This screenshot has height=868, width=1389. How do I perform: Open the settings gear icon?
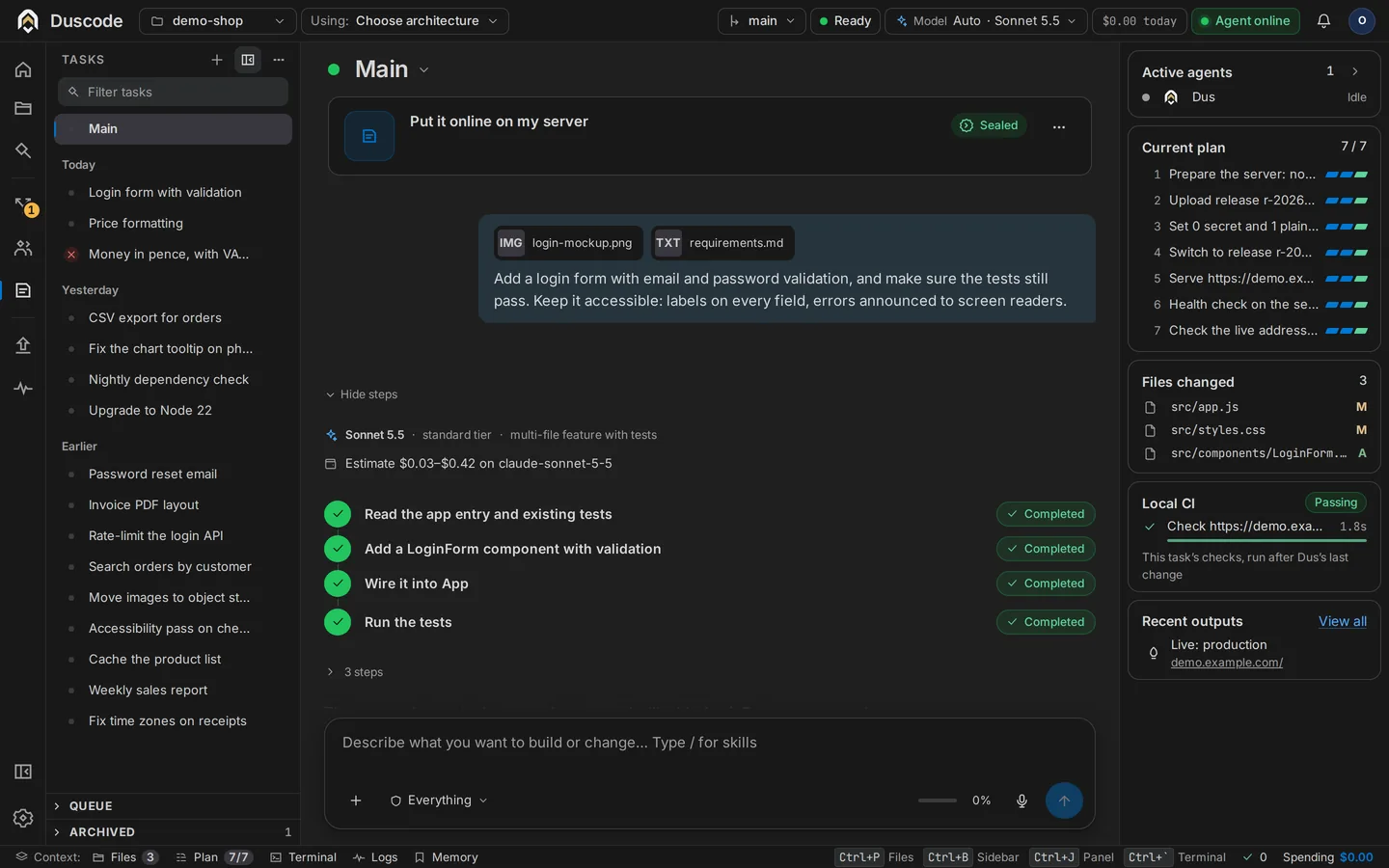23,818
